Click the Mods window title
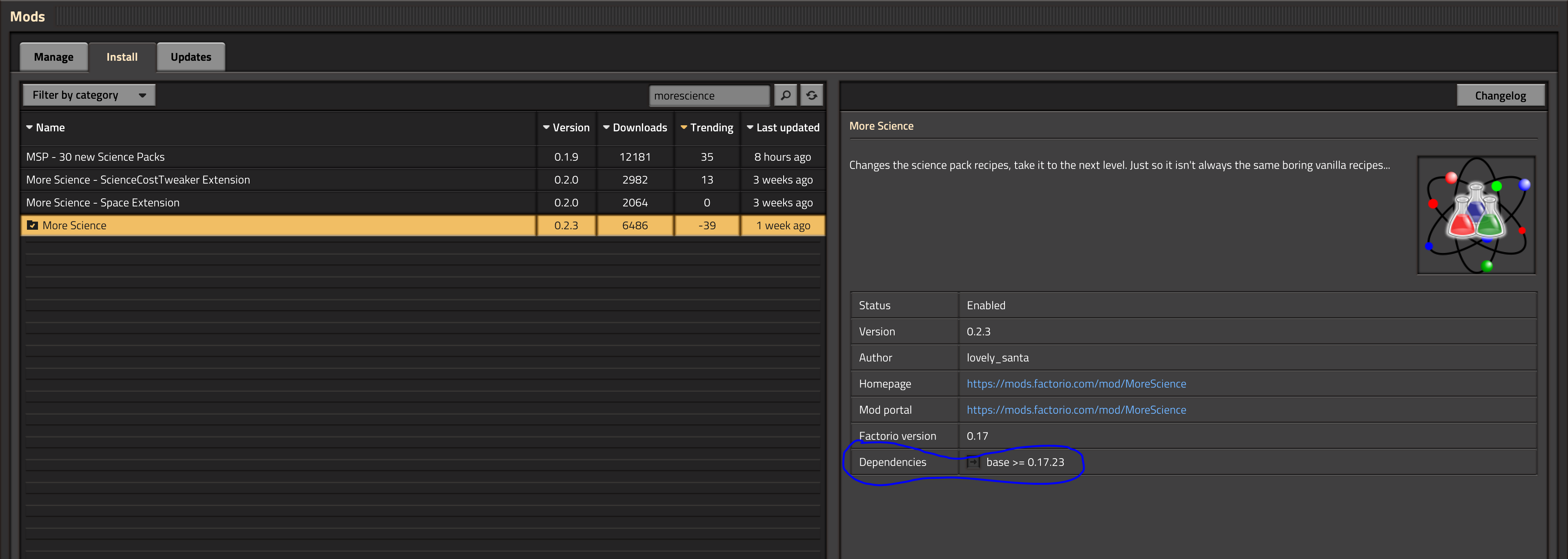This screenshot has height=559, width=1568. (x=27, y=16)
